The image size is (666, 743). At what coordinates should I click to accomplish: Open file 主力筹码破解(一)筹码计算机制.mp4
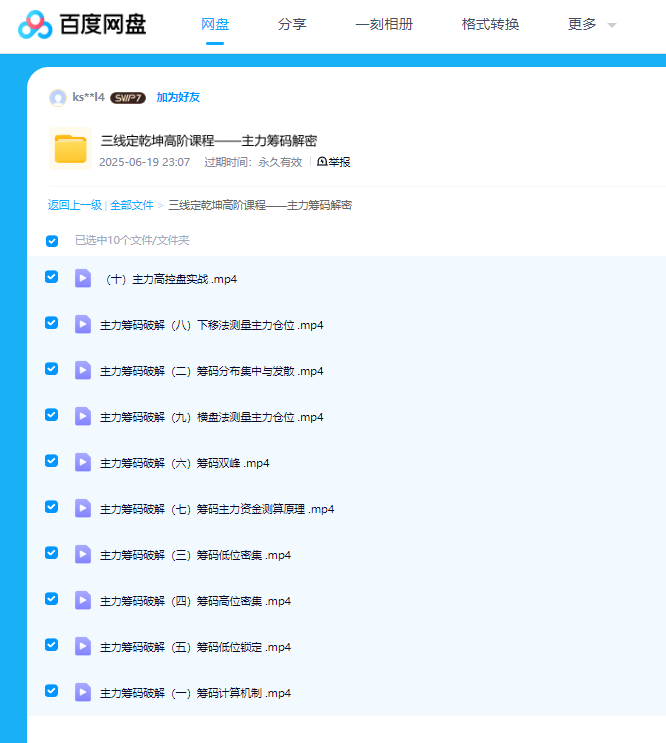click(x=196, y=693)
